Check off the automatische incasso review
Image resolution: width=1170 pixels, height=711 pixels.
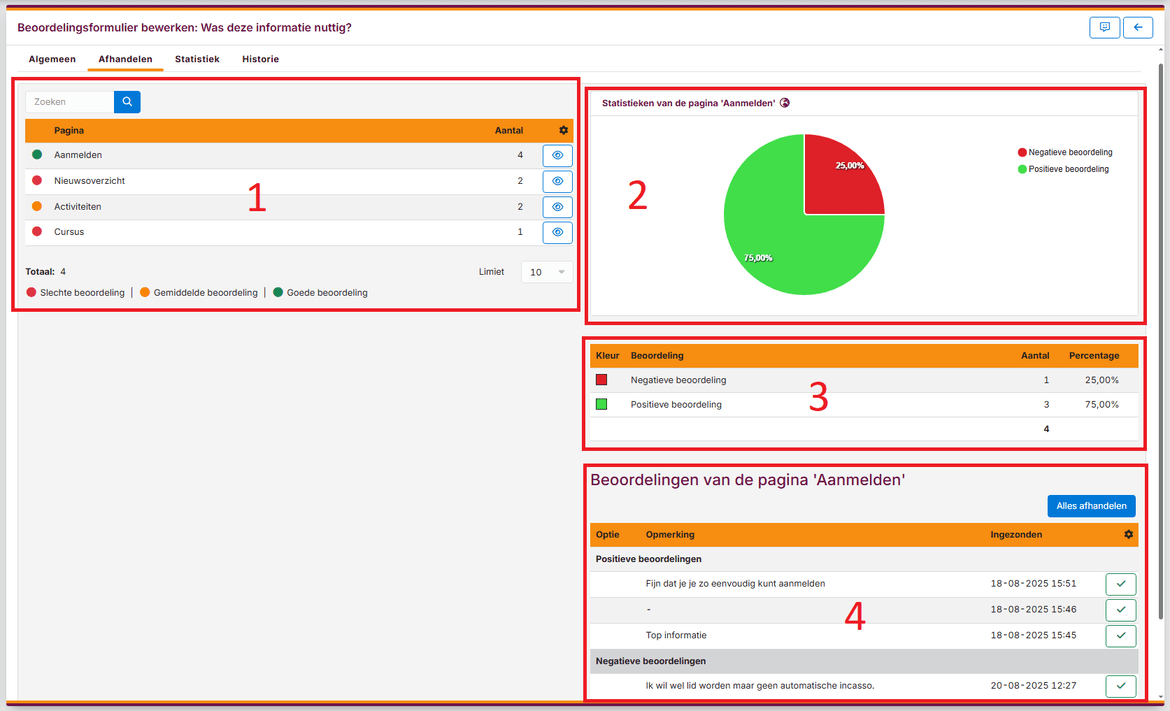coord(1120,686)
